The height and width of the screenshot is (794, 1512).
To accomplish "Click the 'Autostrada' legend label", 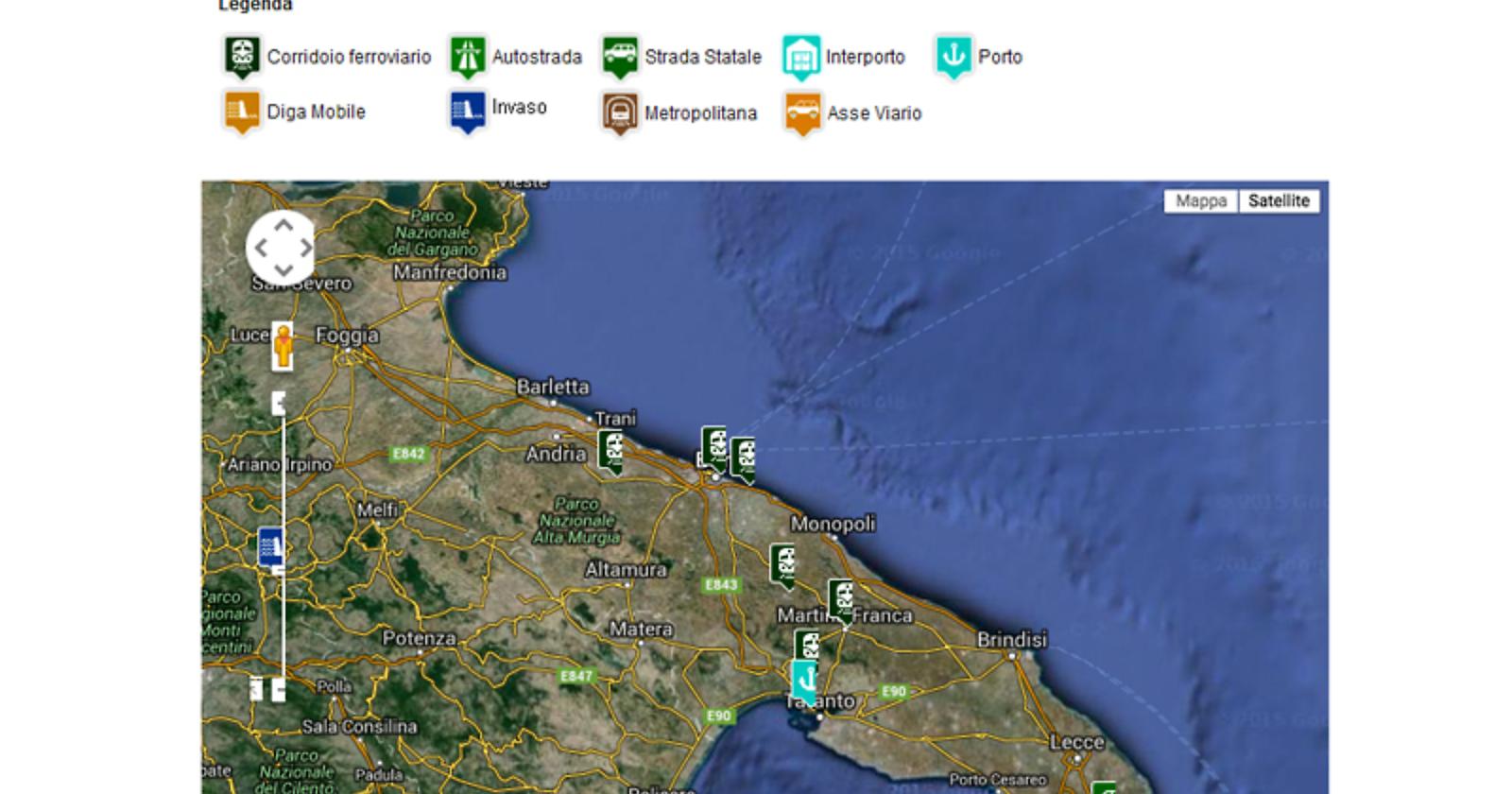I will [537, 57].
